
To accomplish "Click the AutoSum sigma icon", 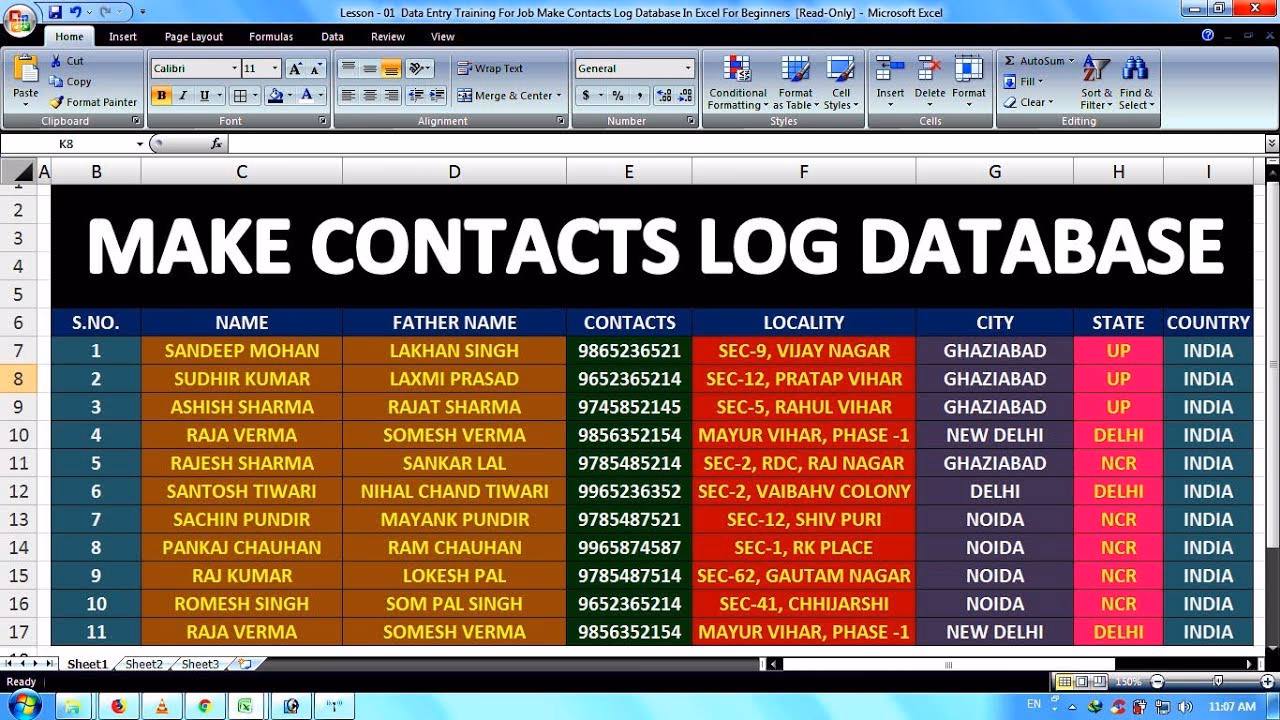I will (x=1013, y=60).
